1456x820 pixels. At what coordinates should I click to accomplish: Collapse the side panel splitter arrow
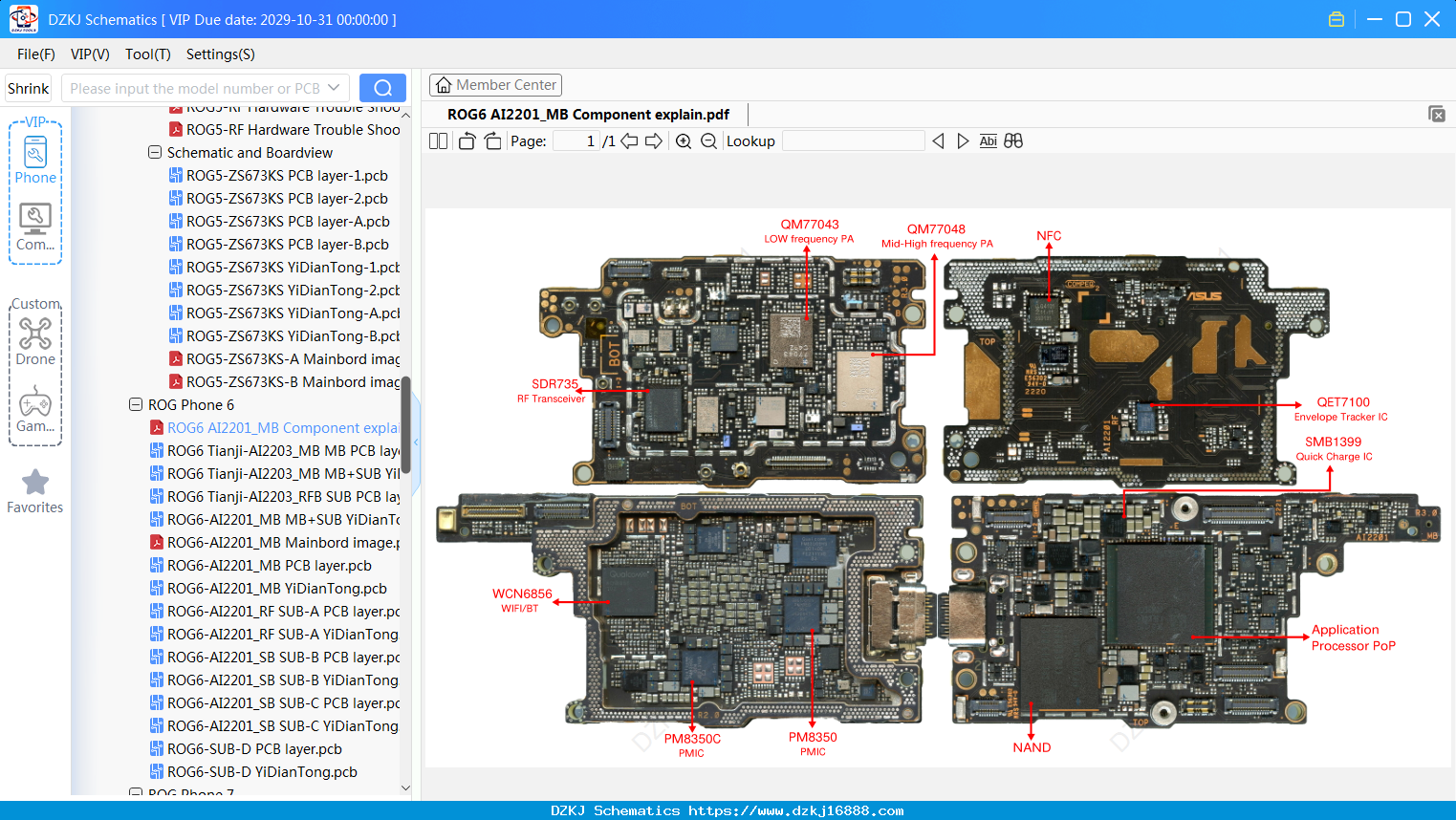tap(416, 442)
